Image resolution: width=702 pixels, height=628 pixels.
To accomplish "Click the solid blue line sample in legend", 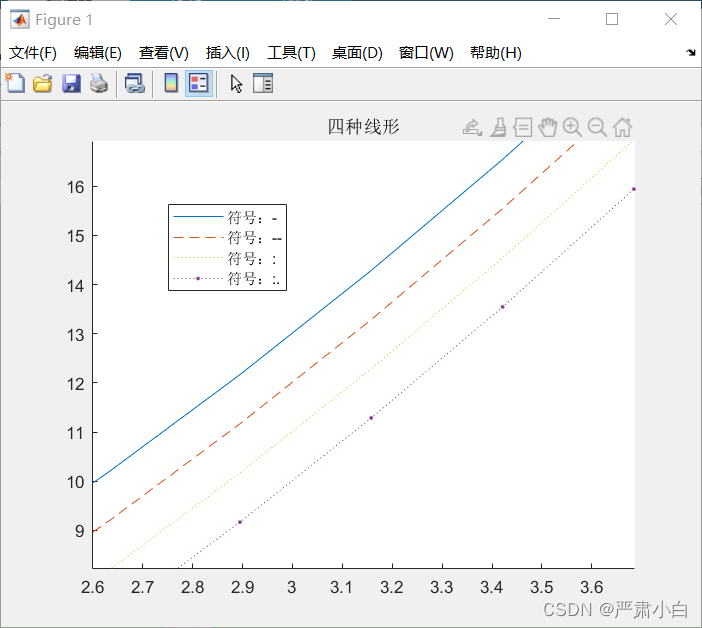I will coord(198,217).
